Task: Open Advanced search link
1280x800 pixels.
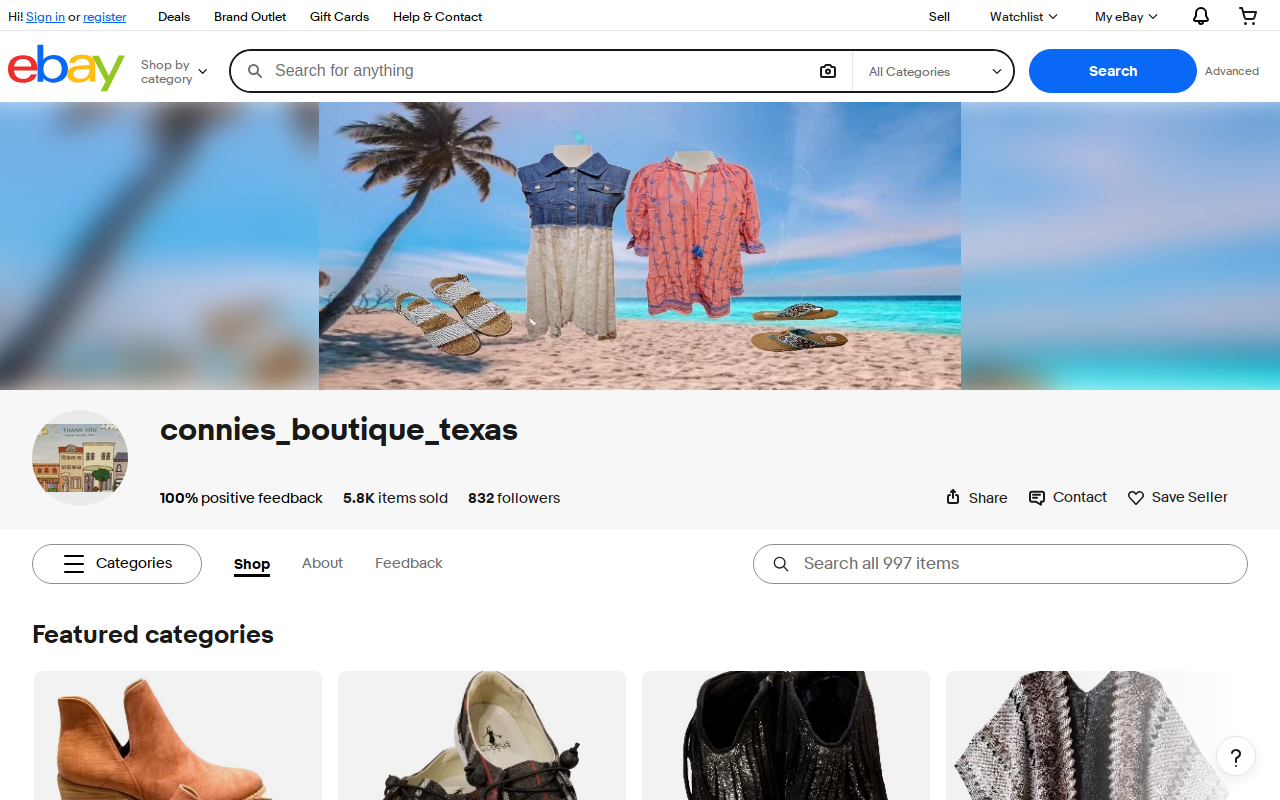Action: 1232,71
